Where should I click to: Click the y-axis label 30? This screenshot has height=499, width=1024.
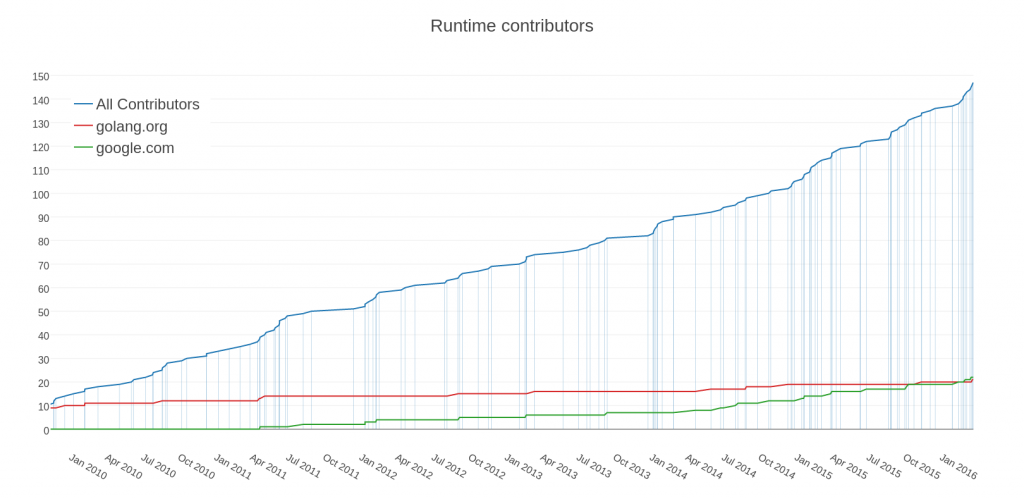point(43,359)
